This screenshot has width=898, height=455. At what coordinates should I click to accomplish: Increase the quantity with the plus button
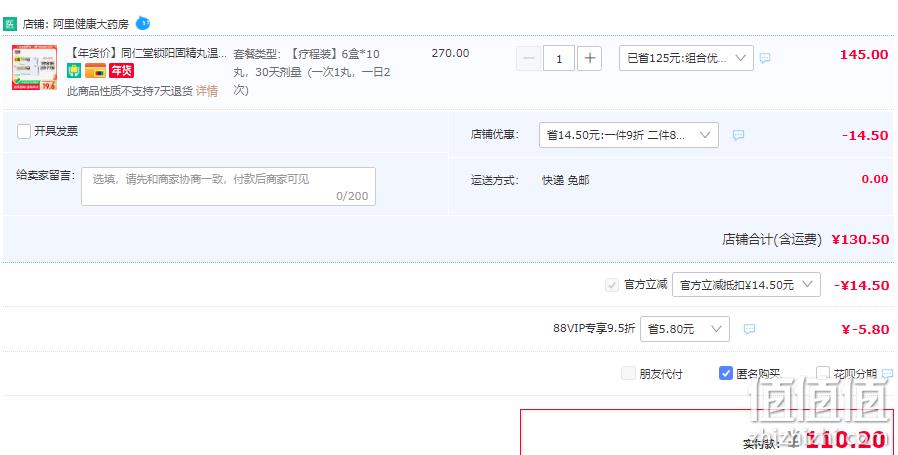589,58
